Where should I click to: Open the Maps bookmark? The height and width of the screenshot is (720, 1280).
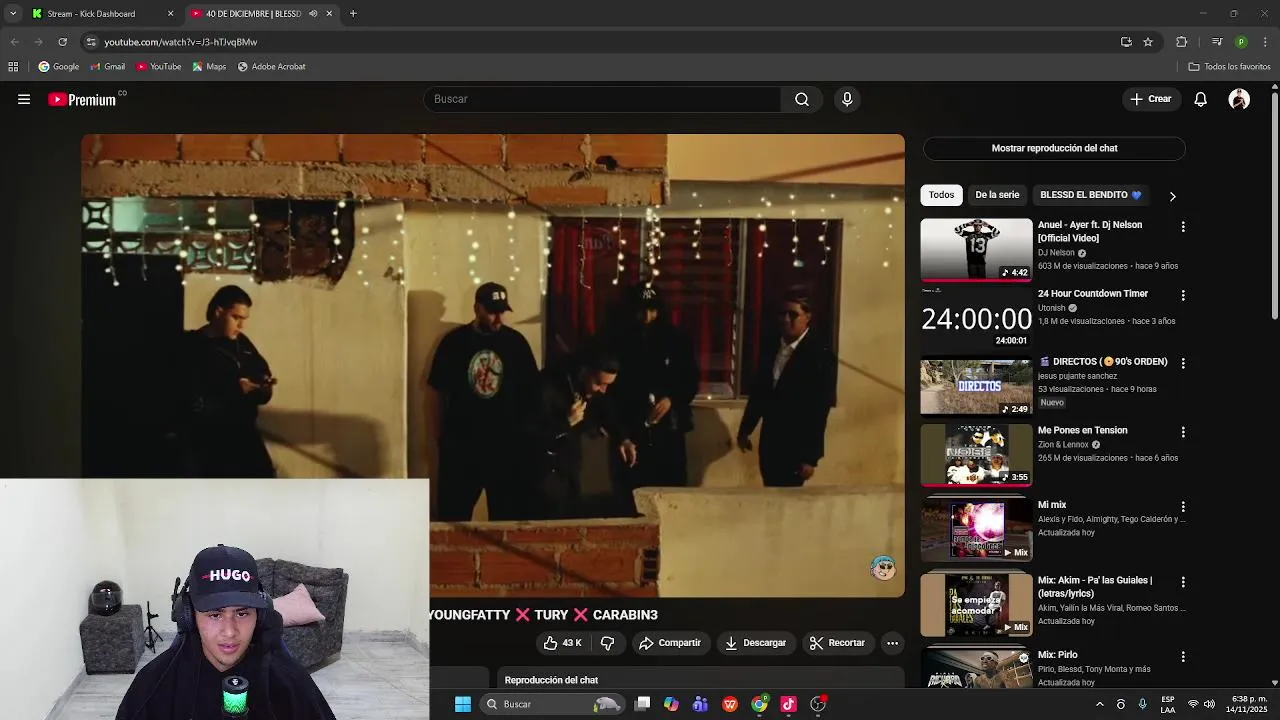pyautogui.click(x=210, y=67)
